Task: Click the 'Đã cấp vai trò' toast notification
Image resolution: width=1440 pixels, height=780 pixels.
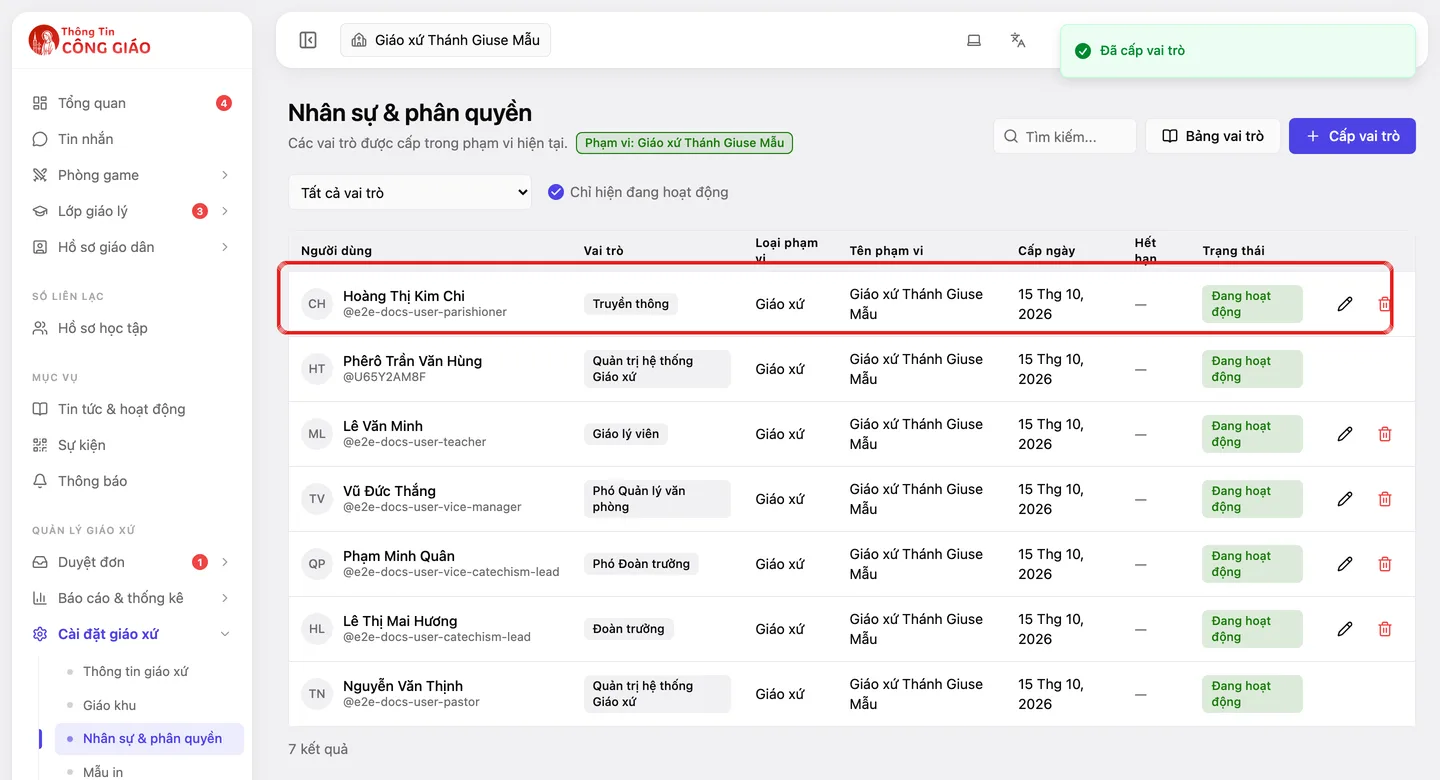Action: click(1238, 51)
